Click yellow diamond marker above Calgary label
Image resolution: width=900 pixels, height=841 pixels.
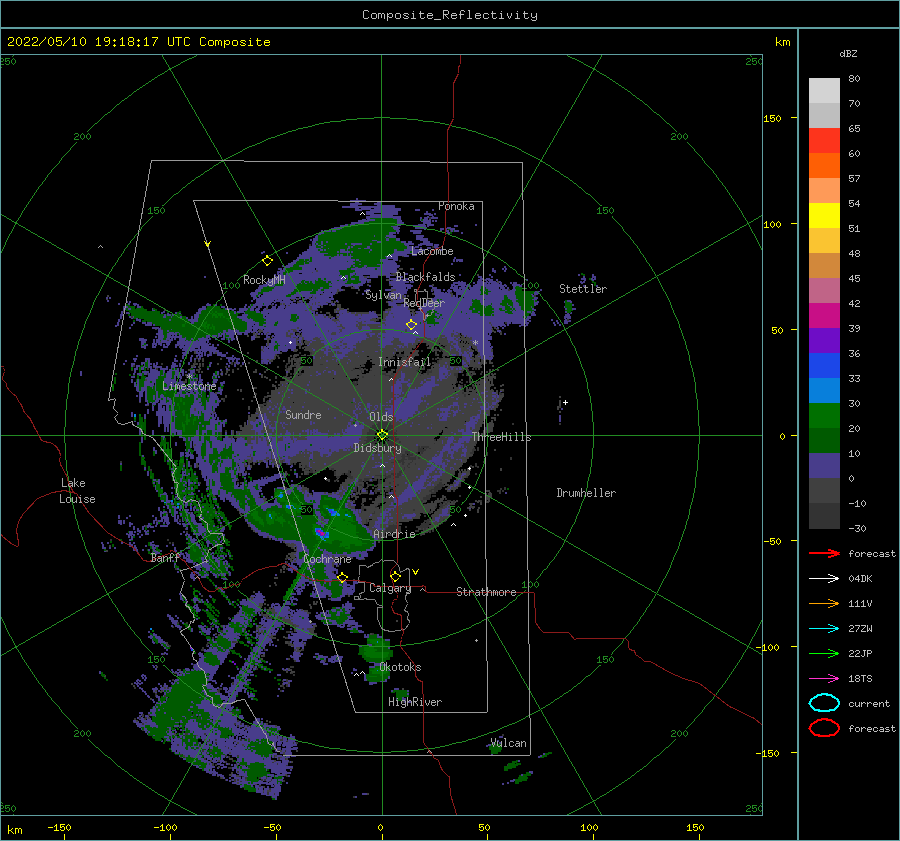pyautogui.click(x=395, y=576)
